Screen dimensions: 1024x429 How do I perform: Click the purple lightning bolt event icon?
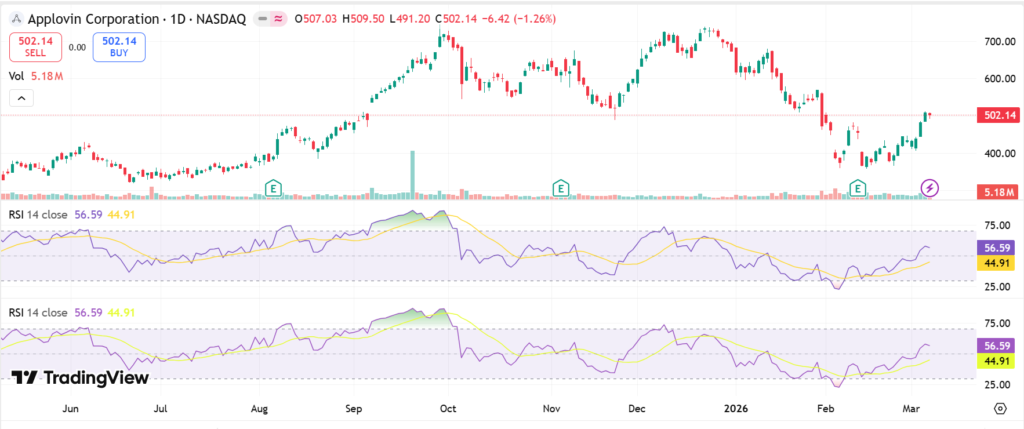930,188
